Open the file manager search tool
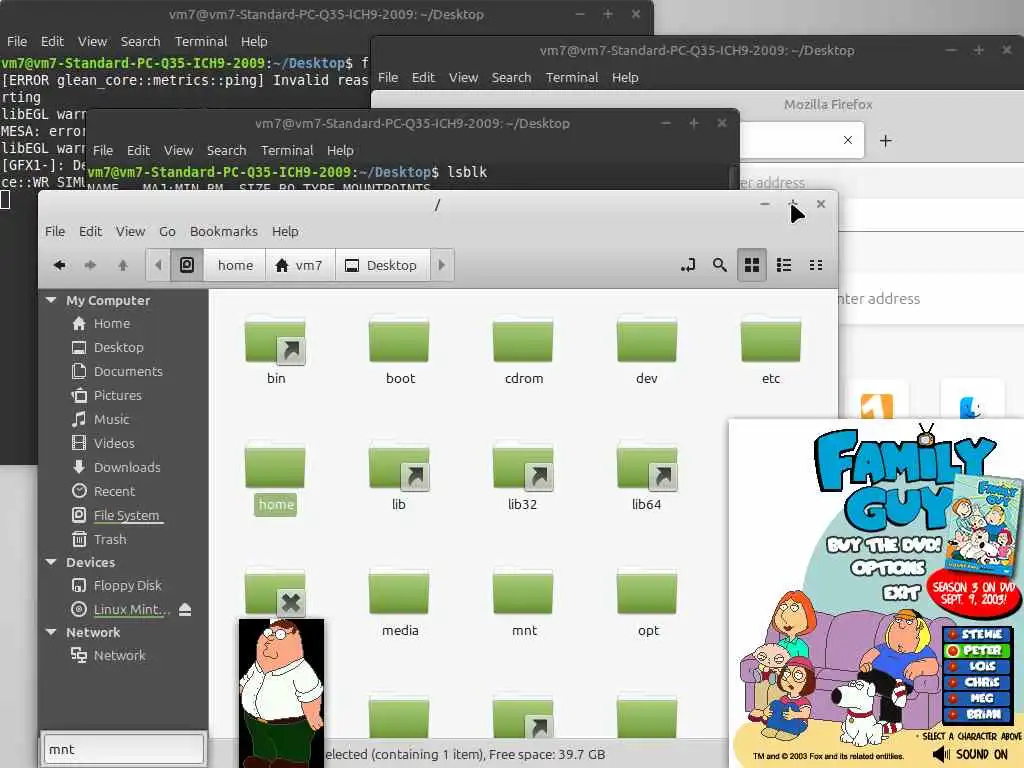1024x768 pixels. tap(720, 265)
